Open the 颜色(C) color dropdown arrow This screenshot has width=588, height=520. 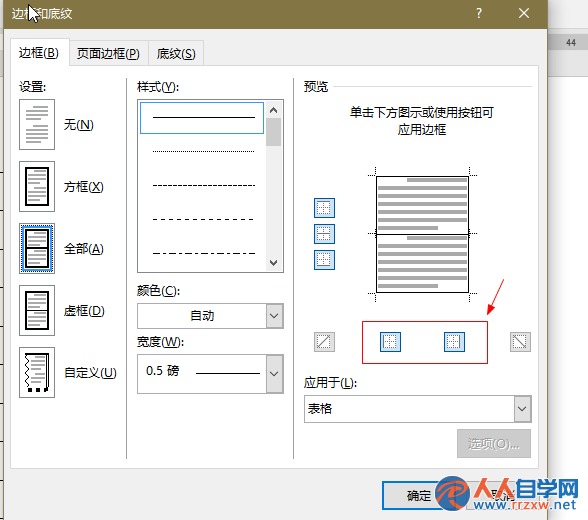(x=274, y=316)
